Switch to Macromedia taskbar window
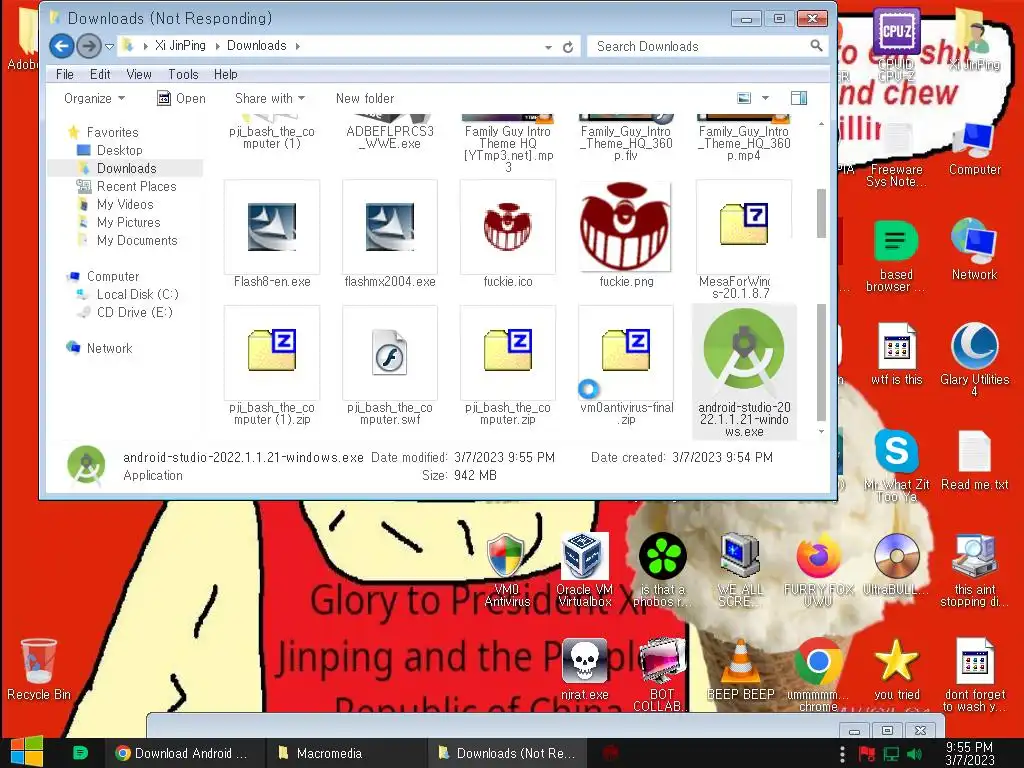The width and height of the screenshot is (1024, 768). [x=347, y=753]
